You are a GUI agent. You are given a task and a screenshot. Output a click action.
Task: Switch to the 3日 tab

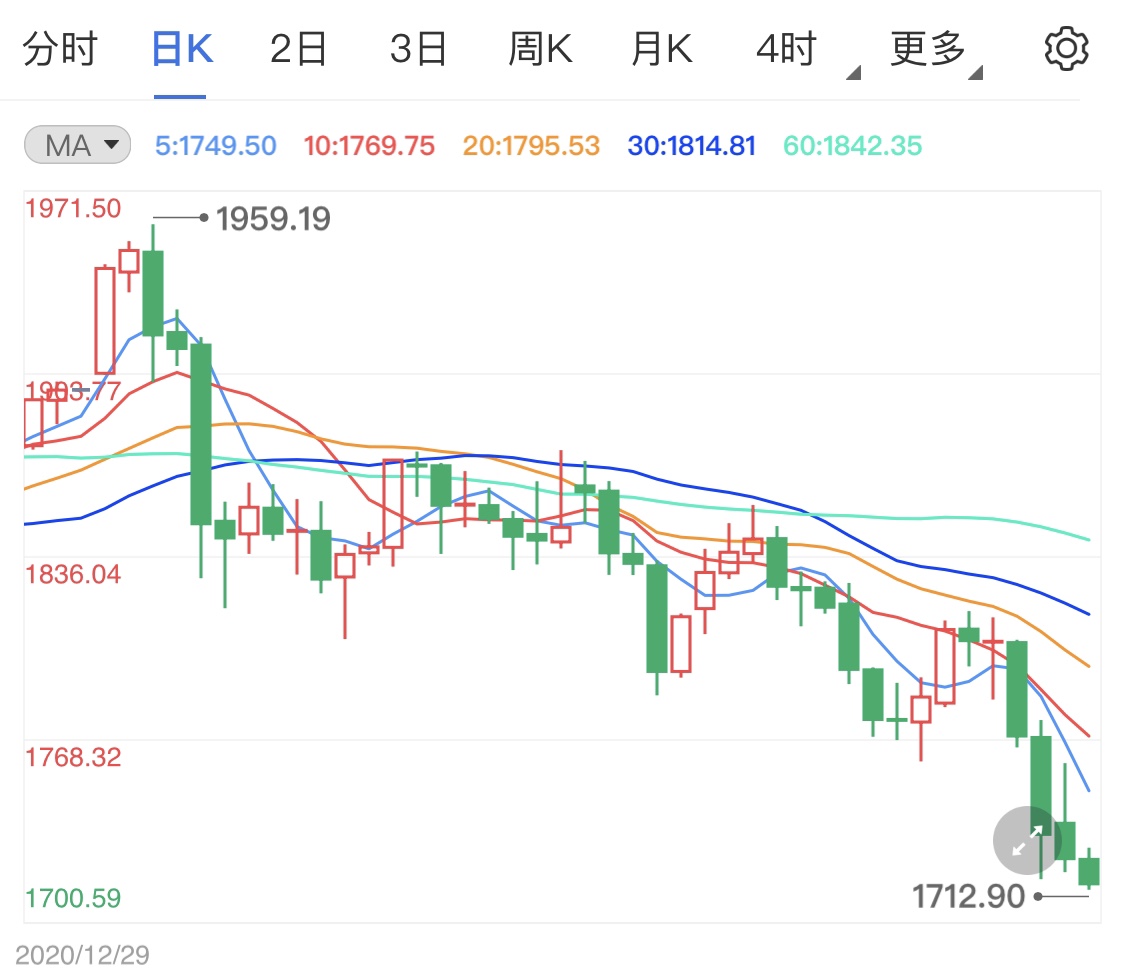(x=418, y=49)
